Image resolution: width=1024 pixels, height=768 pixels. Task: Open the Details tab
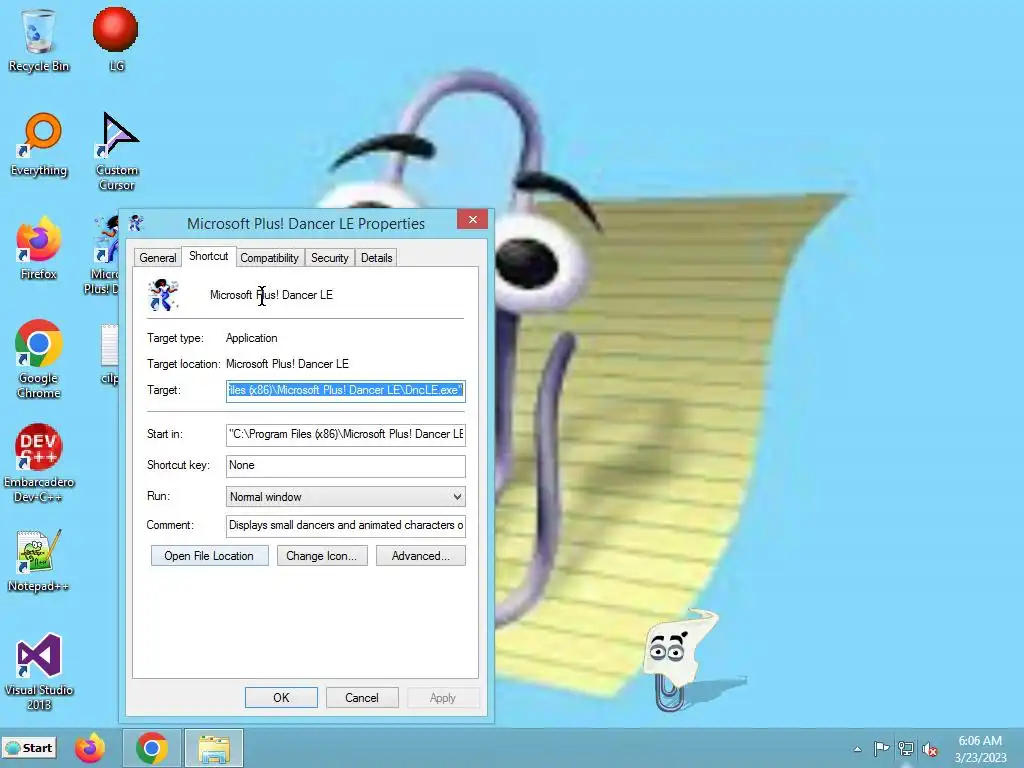377,257
